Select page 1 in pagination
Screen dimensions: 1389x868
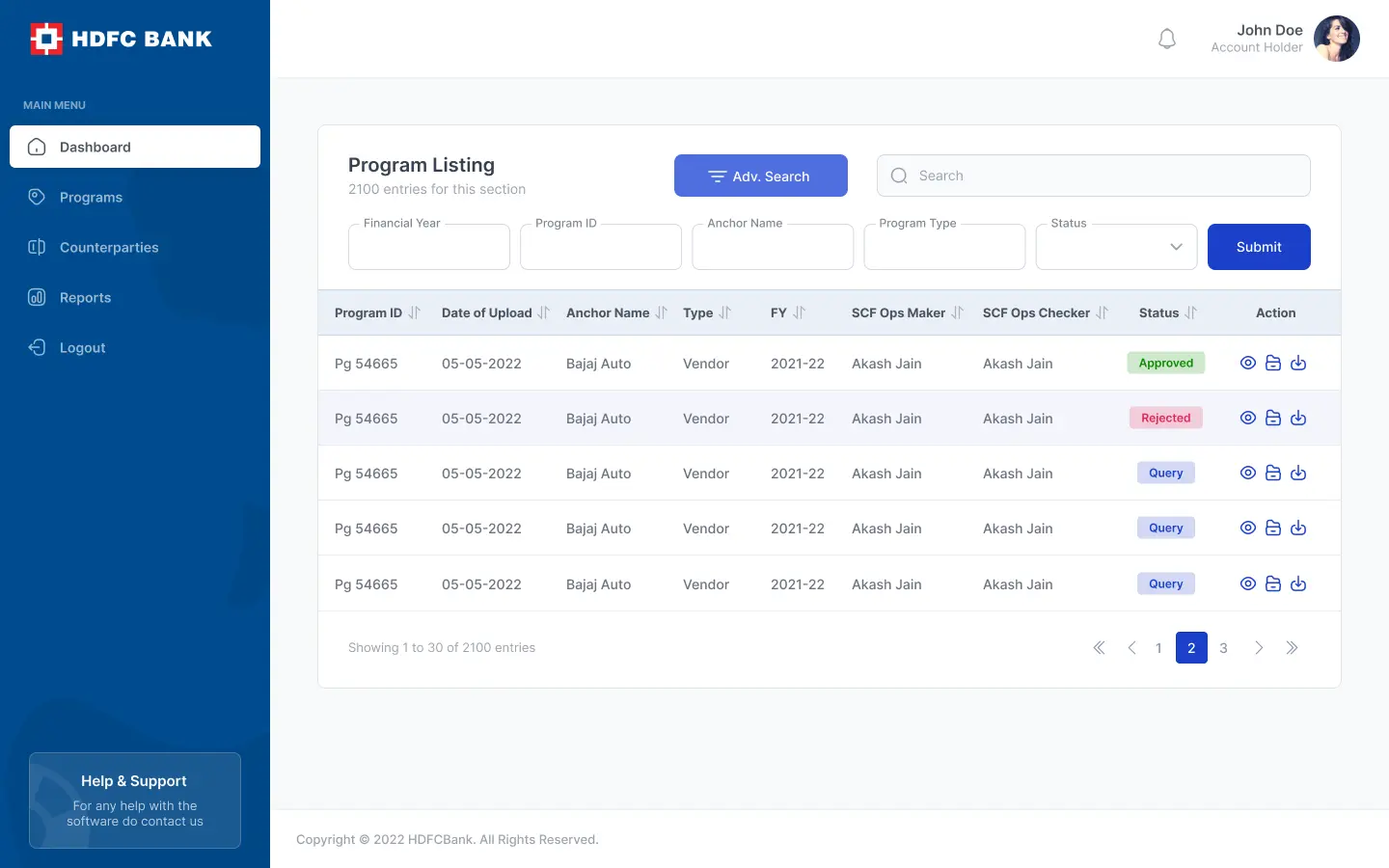click(1158, 648)
